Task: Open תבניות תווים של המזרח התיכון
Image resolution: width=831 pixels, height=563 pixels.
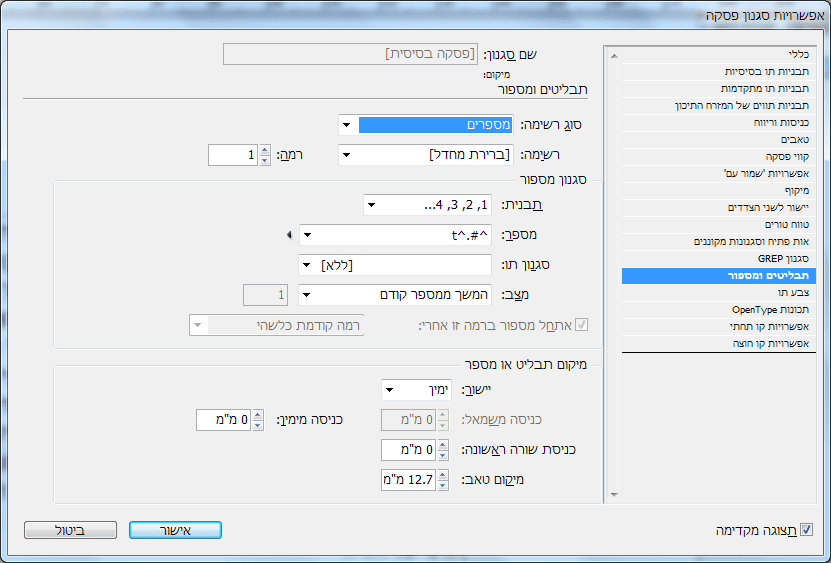Action: [x=718, y=105]
